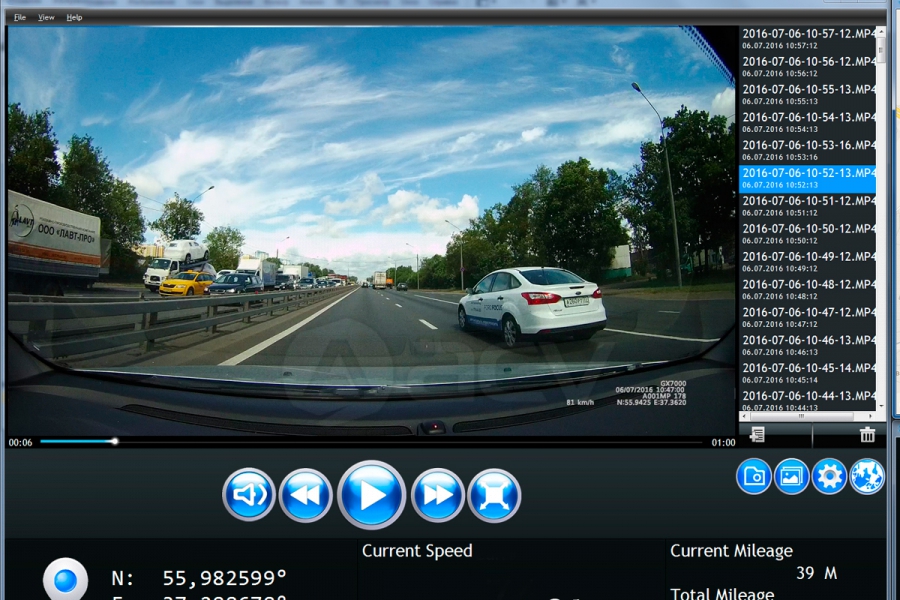Viewport: 900px width, 600px height.
Task: Open settings with the gear icon
Action: click(829, 476)
